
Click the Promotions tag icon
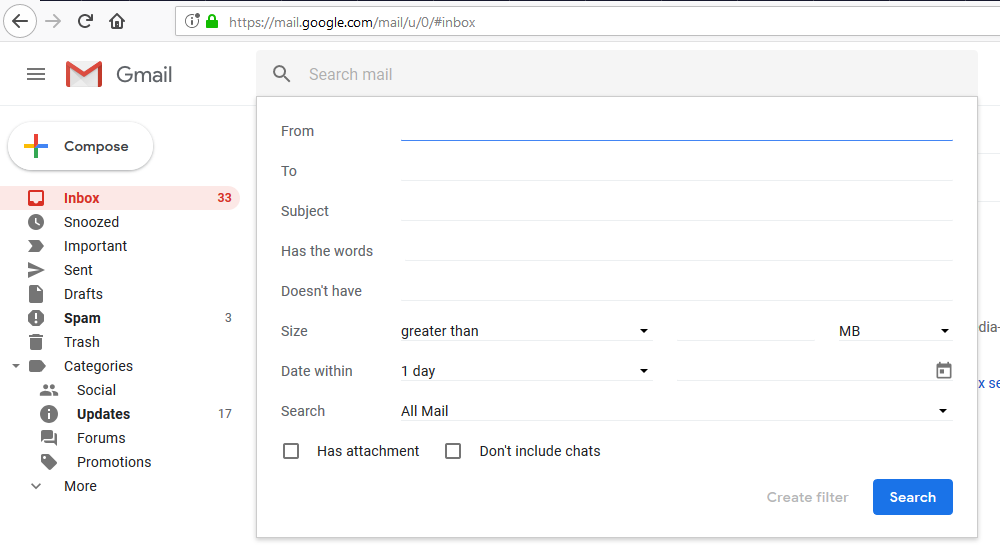tap(49, 462)
